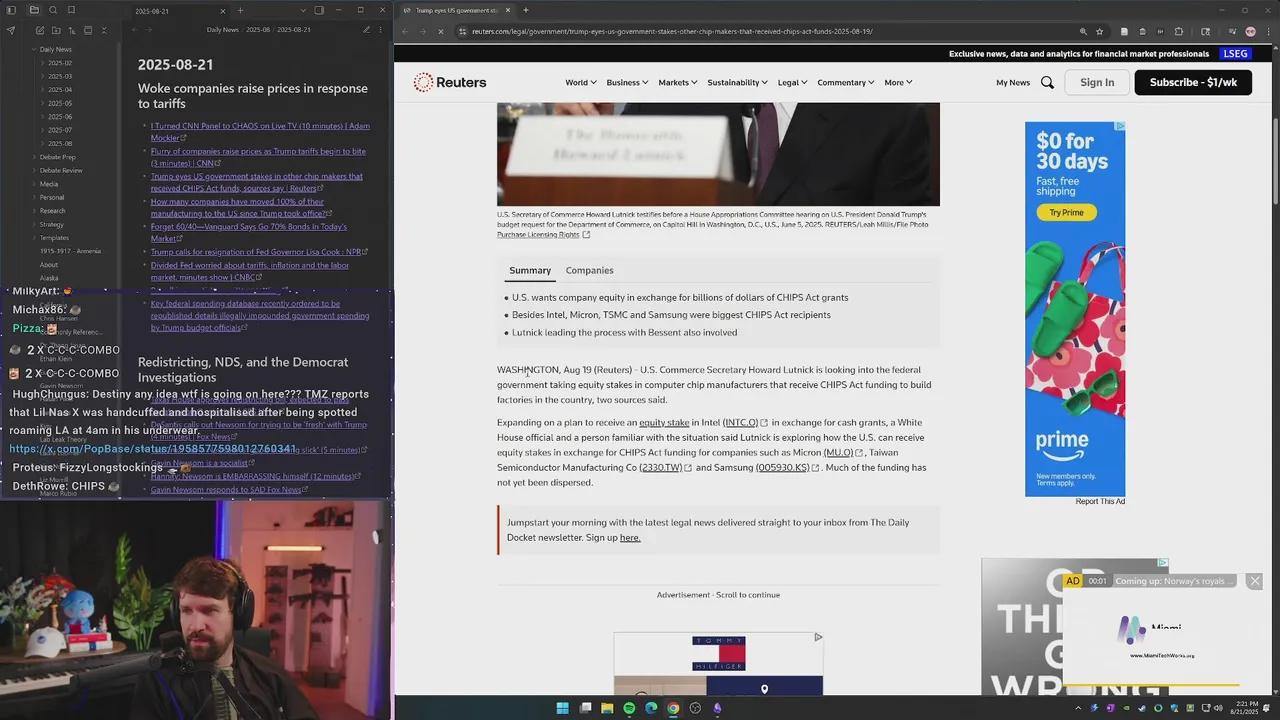This screenshot has height=720, width=1280.
Task: Click Reuters Sign In button
Action: (x=1097, y=82)
